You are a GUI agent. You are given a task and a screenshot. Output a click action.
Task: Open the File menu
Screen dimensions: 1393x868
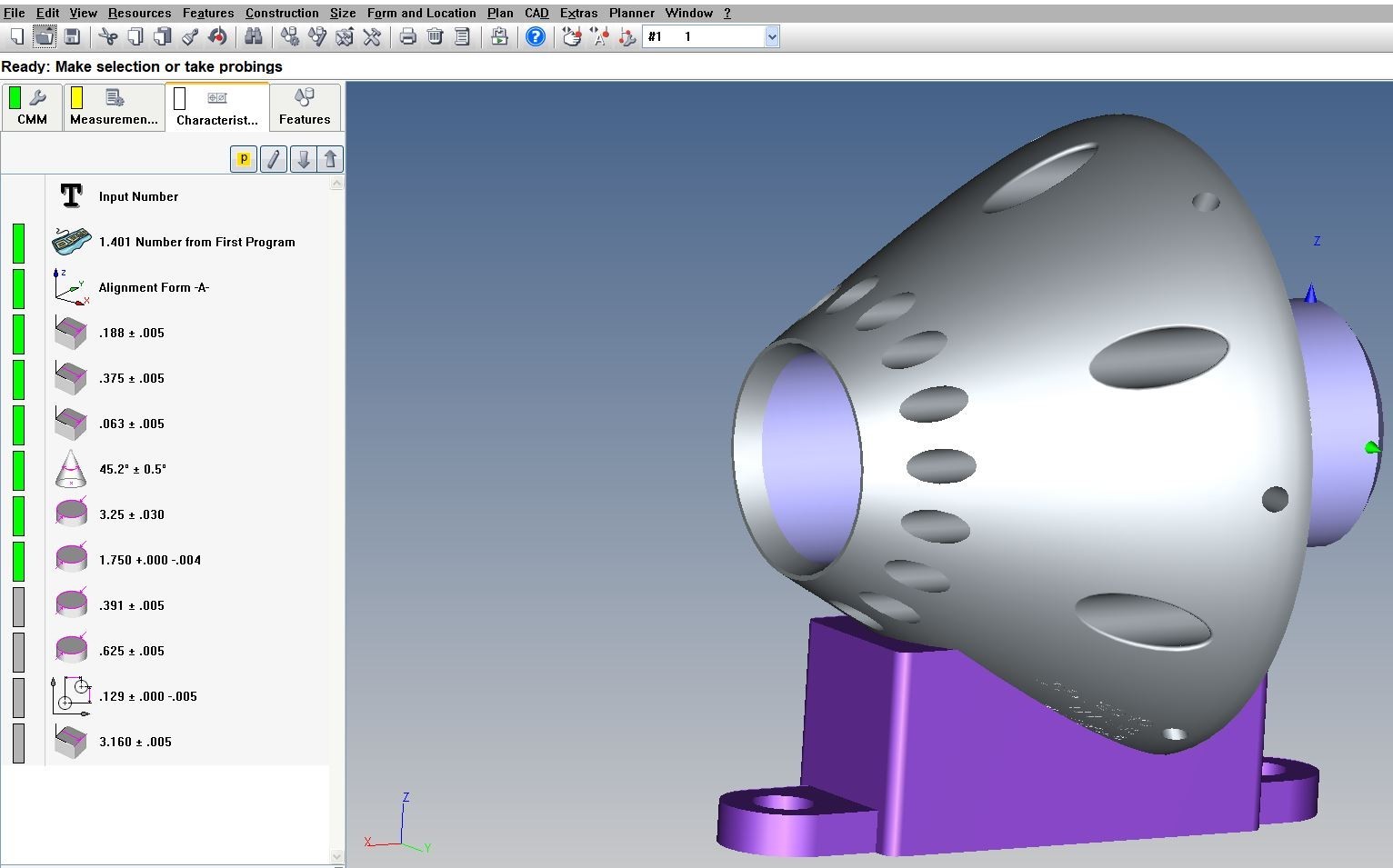(14, 13)
